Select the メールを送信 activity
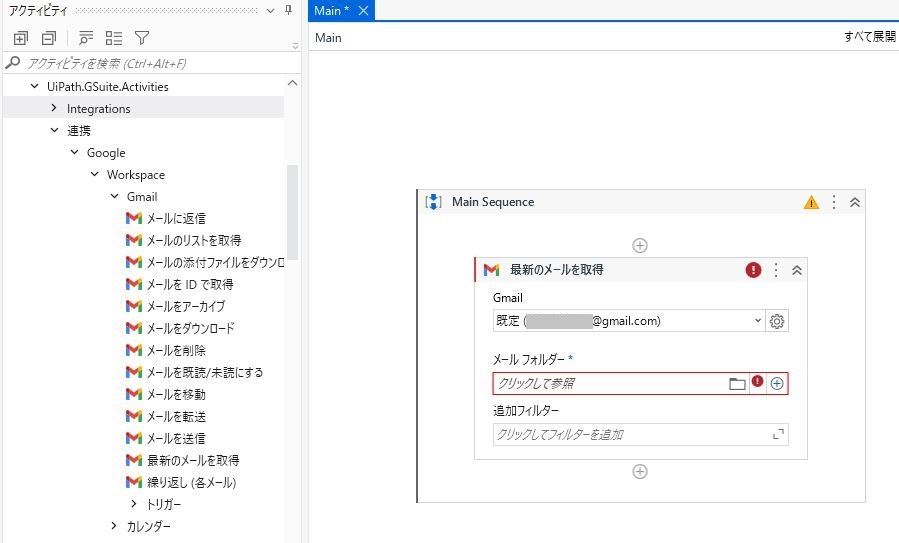This screenshot has width=899, height=543. (x=165, y=438)
